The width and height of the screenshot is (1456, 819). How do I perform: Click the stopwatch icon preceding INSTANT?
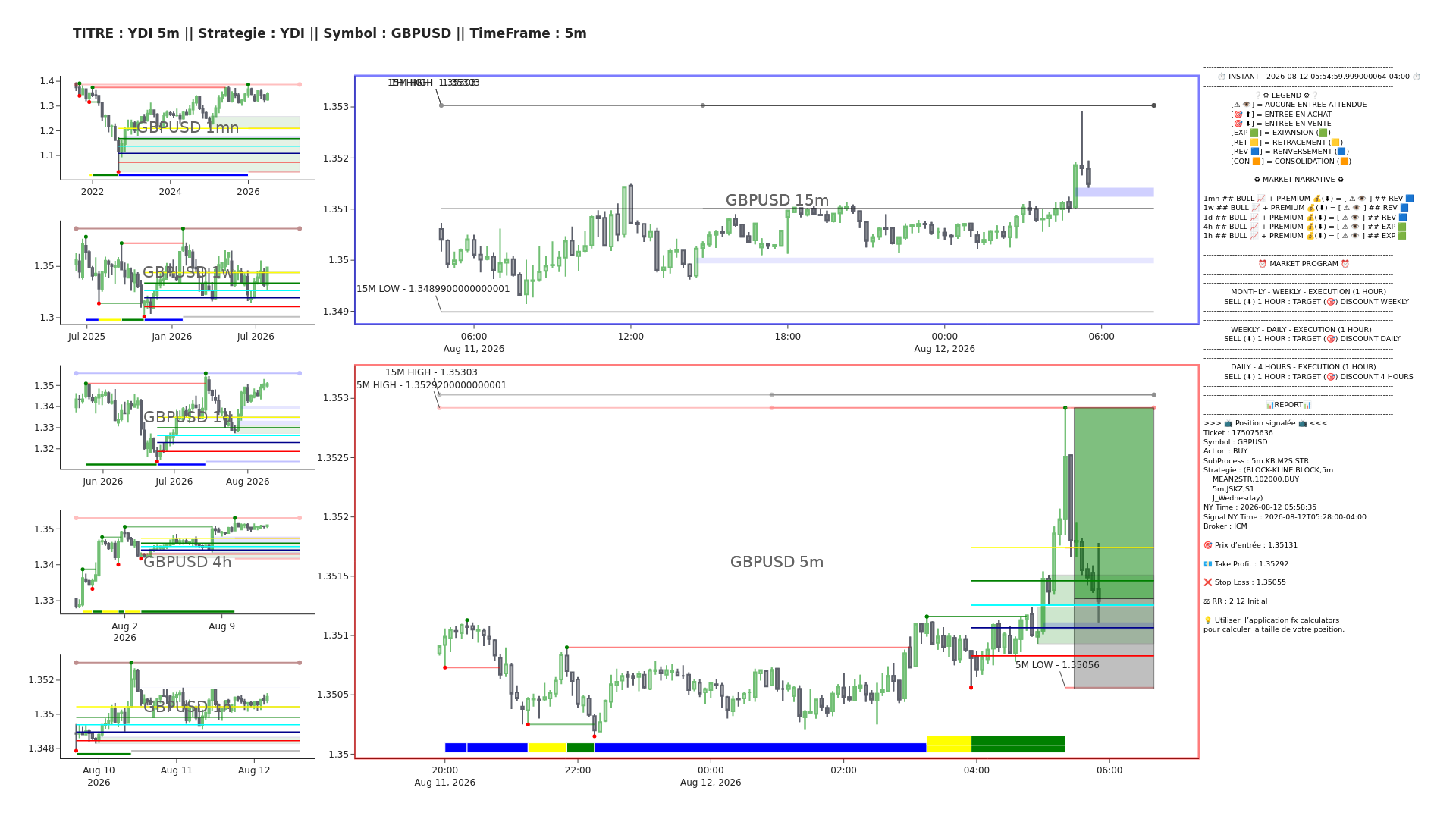(1222, 77)
